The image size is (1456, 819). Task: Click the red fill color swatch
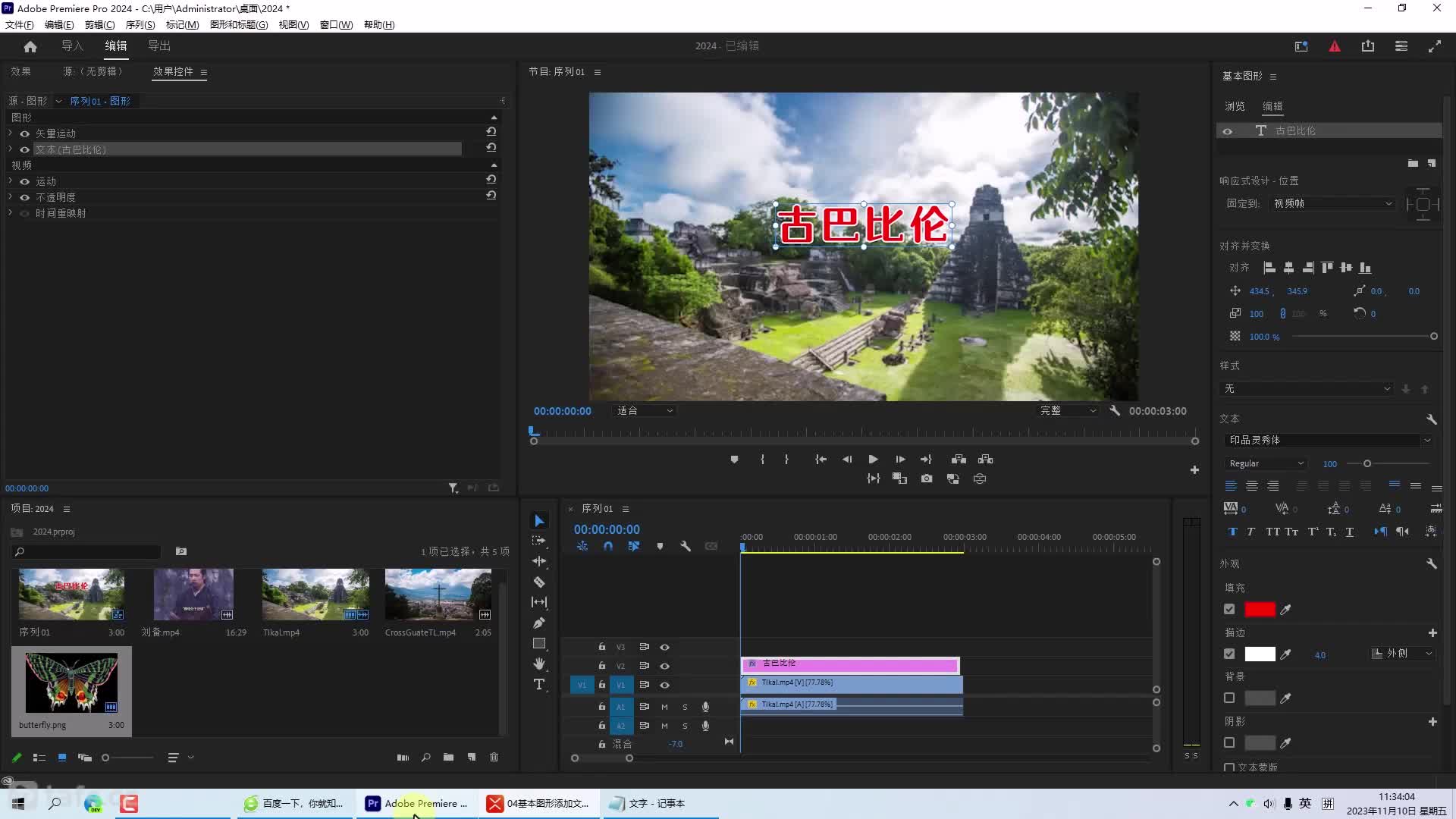1260,609
